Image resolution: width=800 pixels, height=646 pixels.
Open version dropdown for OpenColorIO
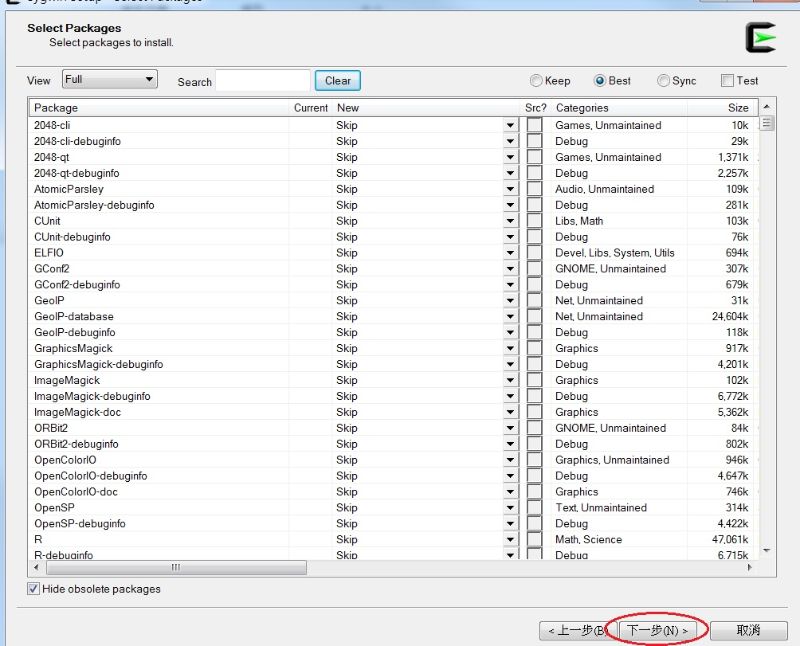[510, 460]
